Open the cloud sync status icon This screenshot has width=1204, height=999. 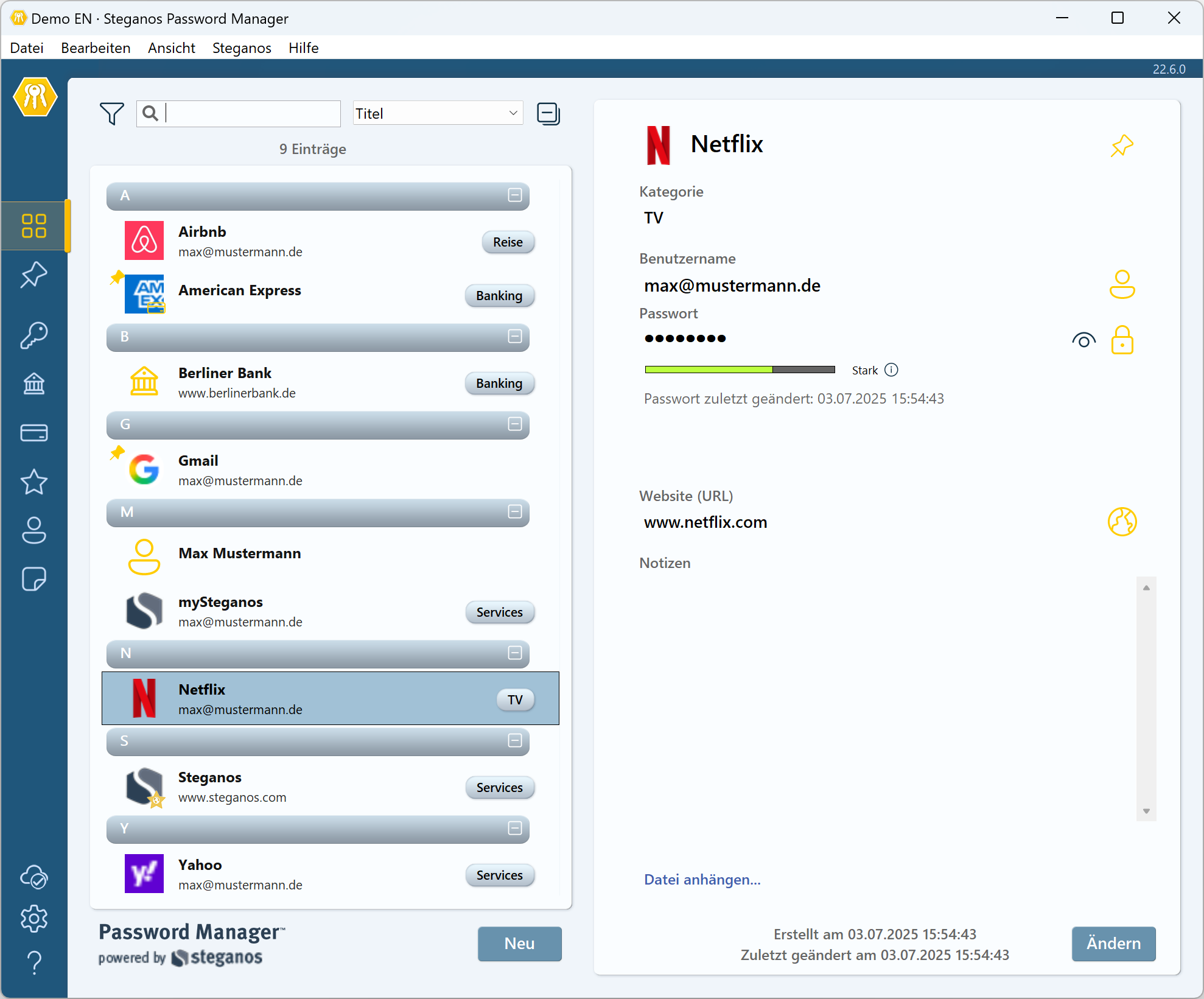tap(34, 877)
